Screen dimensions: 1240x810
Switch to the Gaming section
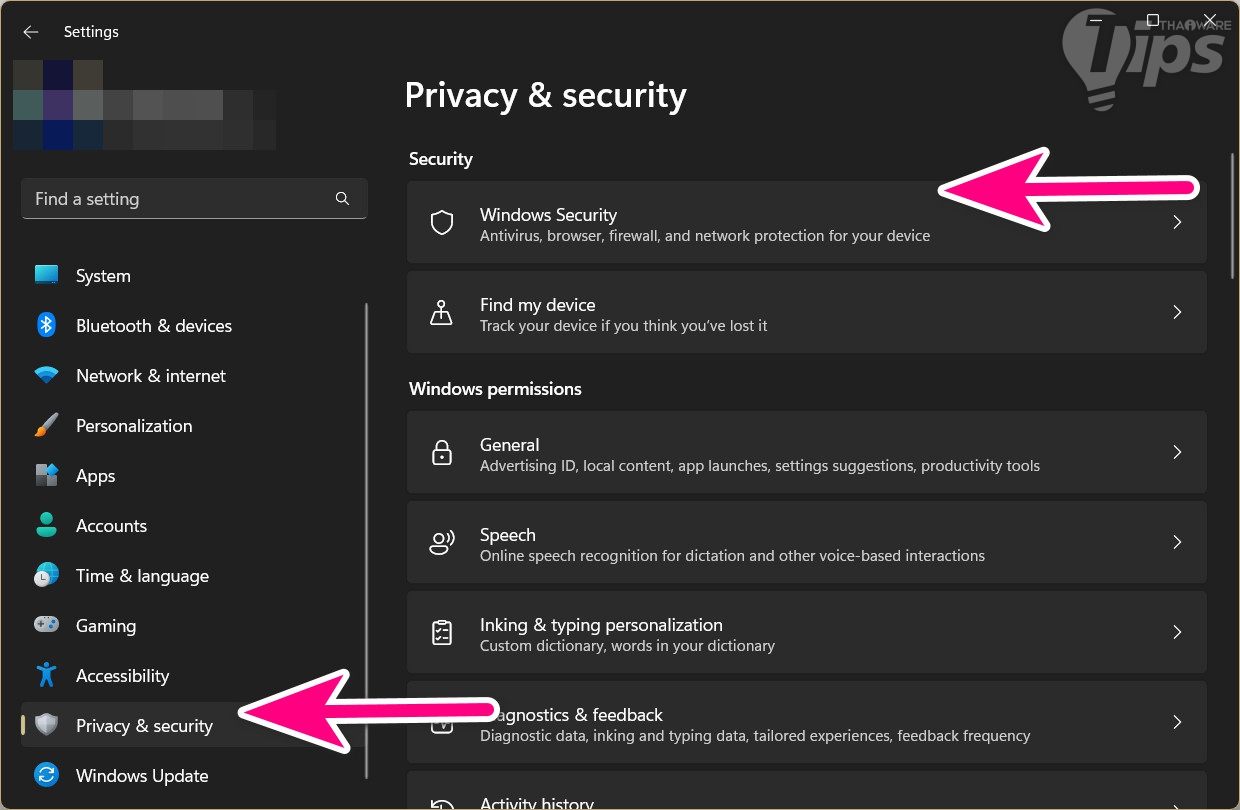tap(105, 626)
